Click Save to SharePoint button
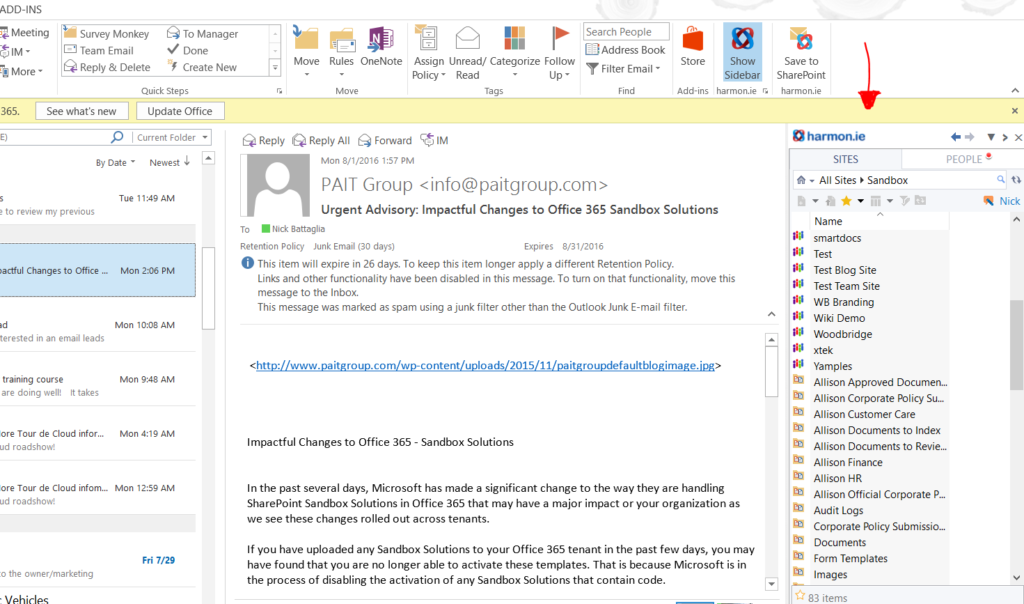 pyautogui.click(x=801, y=52)
